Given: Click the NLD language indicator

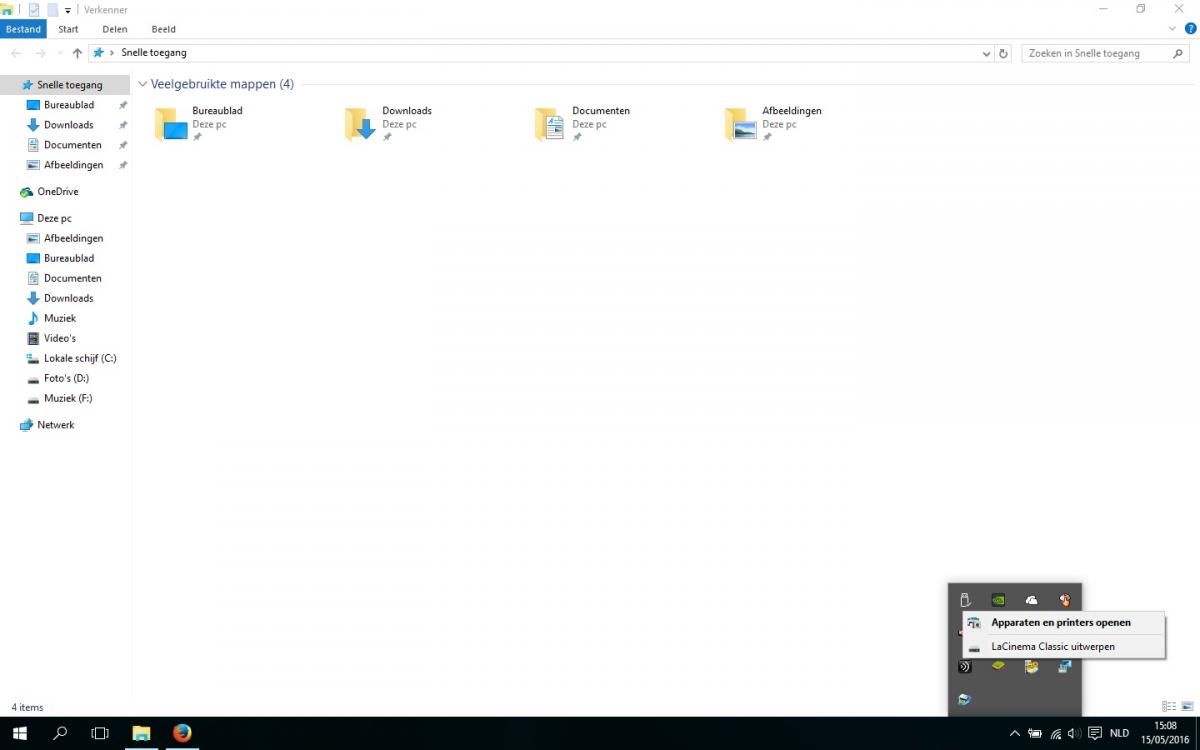Looking at the screenshot, I should click(1120, 733).
